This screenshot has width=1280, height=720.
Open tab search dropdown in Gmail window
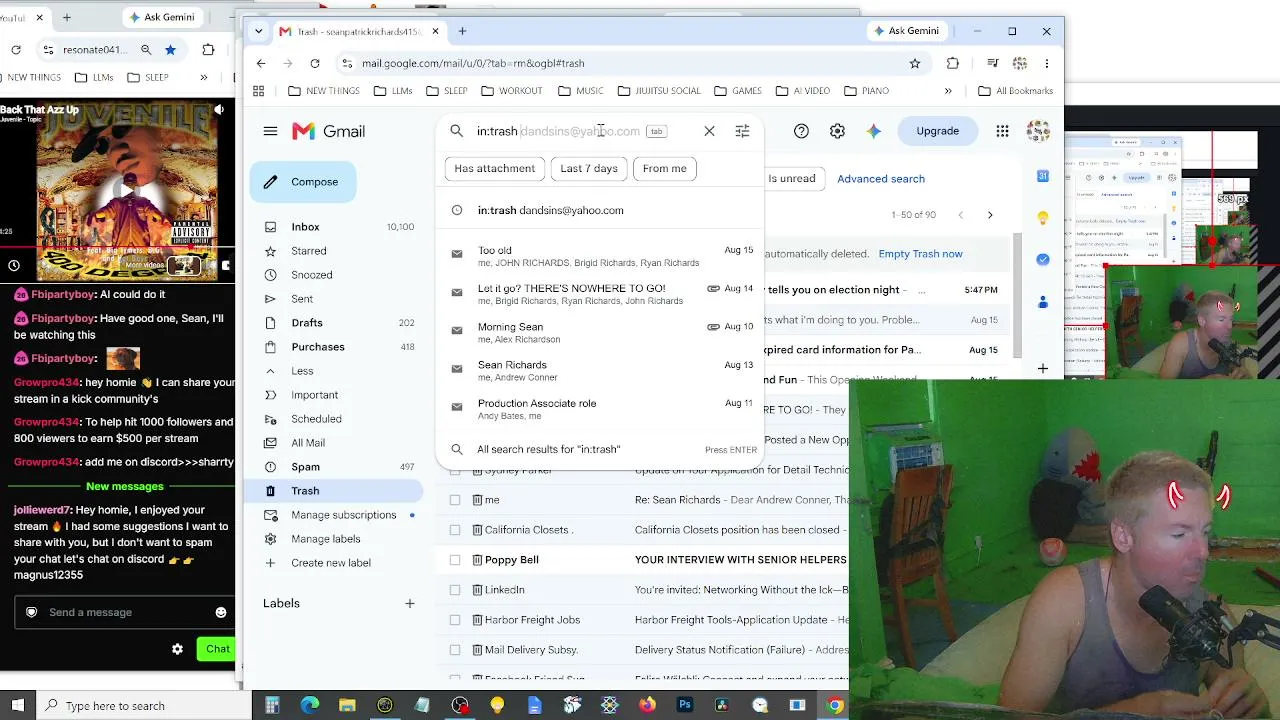258,31
